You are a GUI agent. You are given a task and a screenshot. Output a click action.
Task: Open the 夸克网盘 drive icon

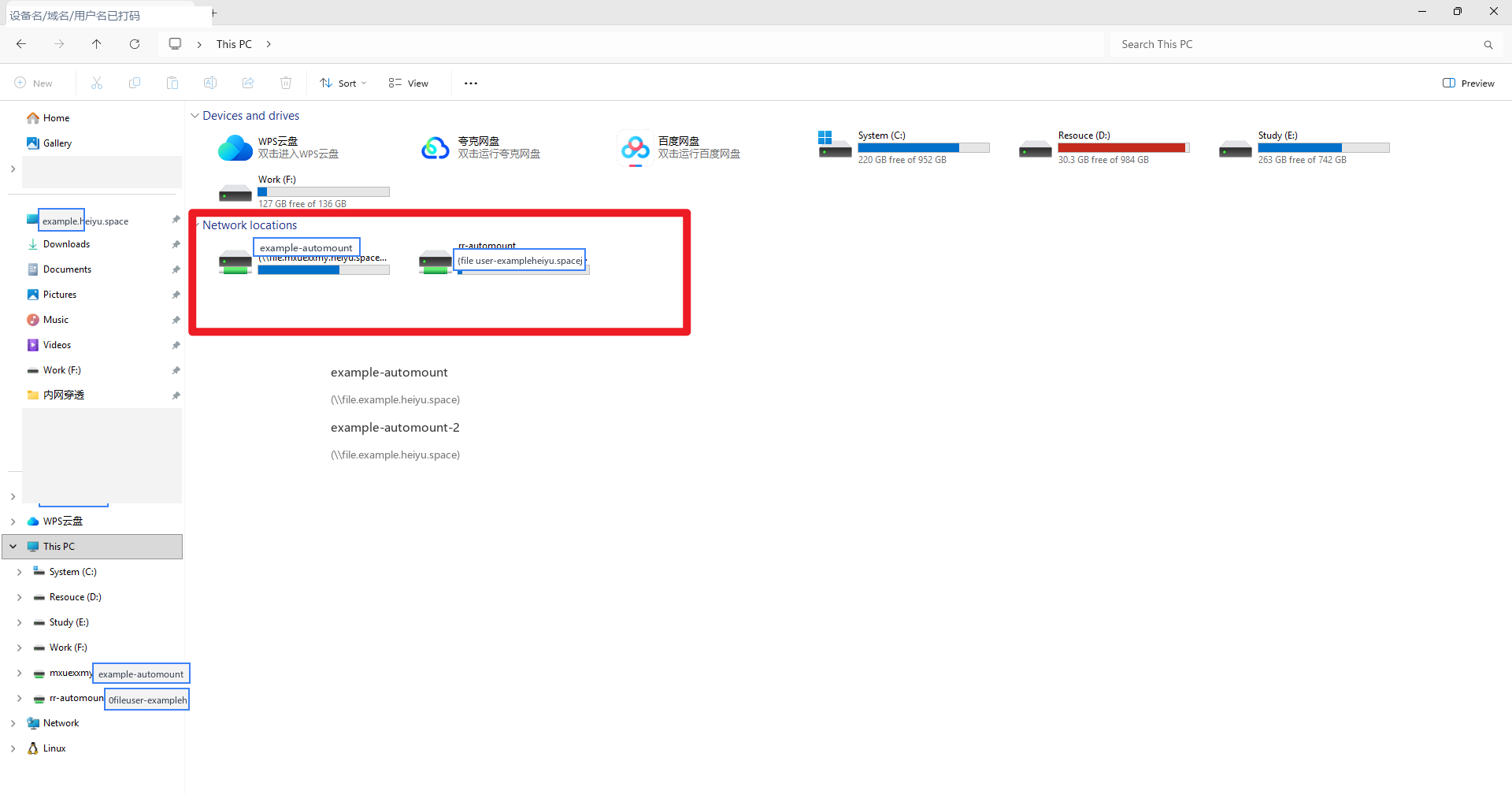(435, 147)
